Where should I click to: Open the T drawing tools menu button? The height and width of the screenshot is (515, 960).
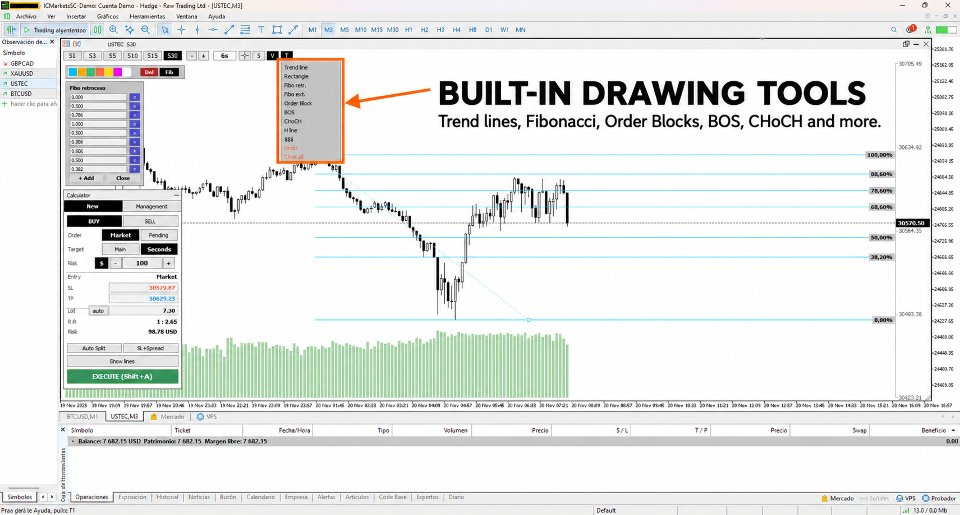287,56
